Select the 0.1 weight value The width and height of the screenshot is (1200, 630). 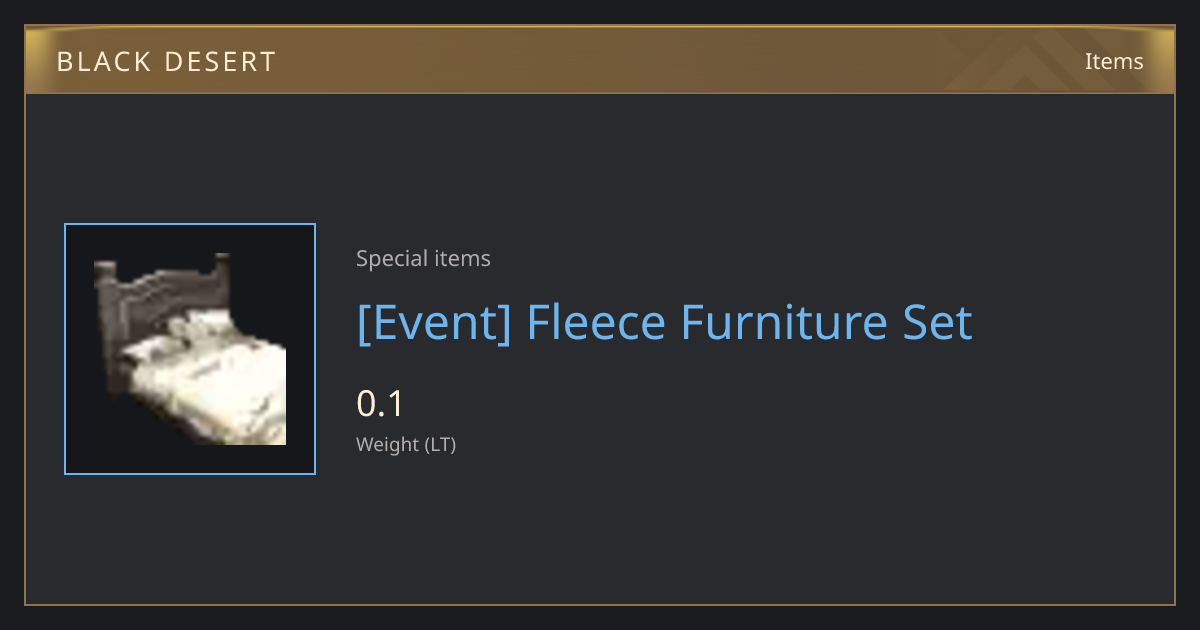point(380,404)
